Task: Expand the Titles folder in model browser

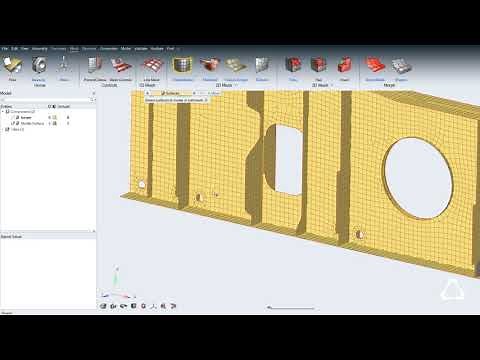Action: [3, 129]
